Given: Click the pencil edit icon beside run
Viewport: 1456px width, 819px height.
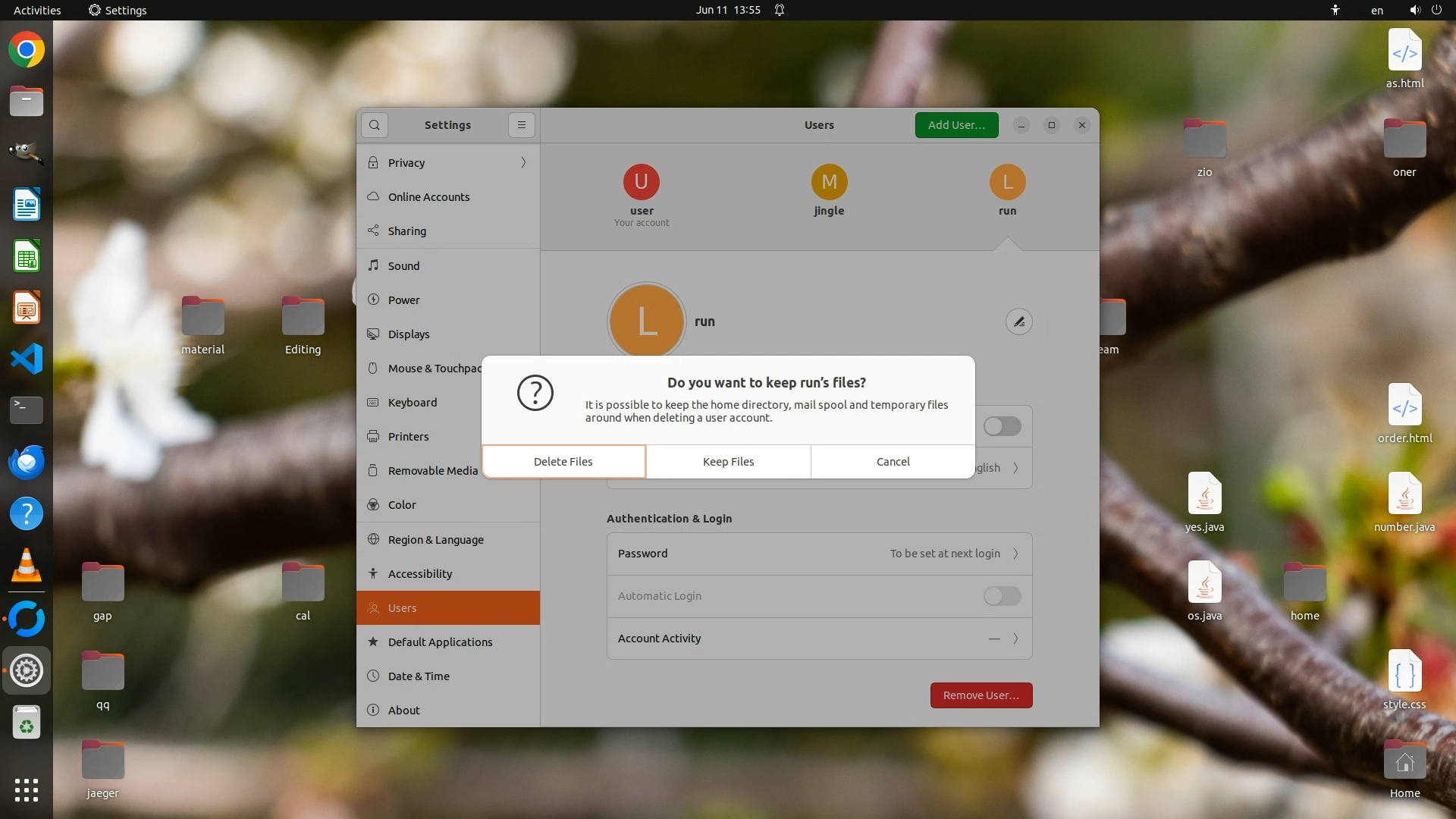Looking at the screenshot, I should pyautogui.click(x=1018, y=322).
